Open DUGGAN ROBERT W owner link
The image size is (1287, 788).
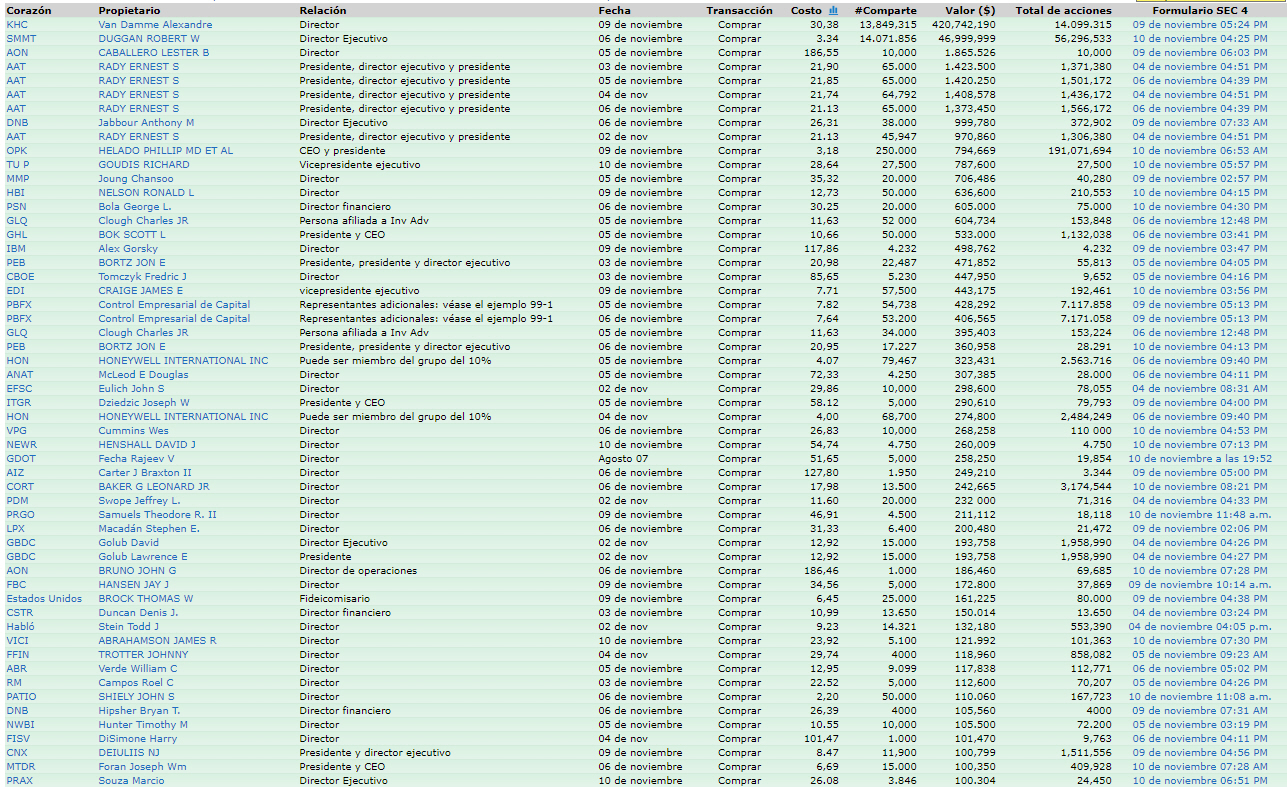tap(148, 38)
